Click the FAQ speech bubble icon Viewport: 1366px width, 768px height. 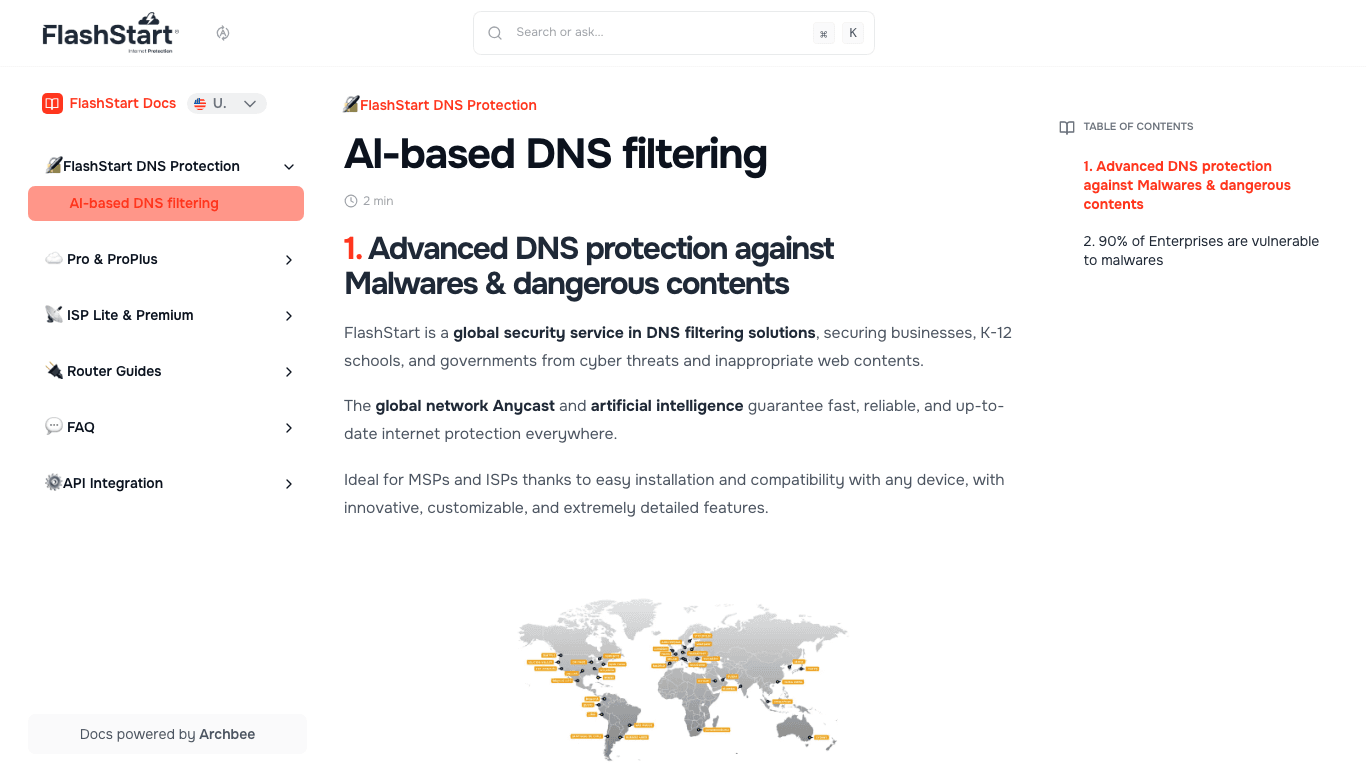point(54,427)
